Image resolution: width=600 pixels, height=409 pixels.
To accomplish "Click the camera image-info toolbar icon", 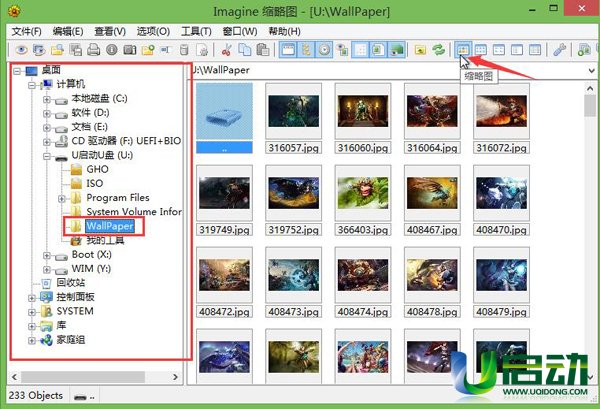I will click(x=130, y=50).
